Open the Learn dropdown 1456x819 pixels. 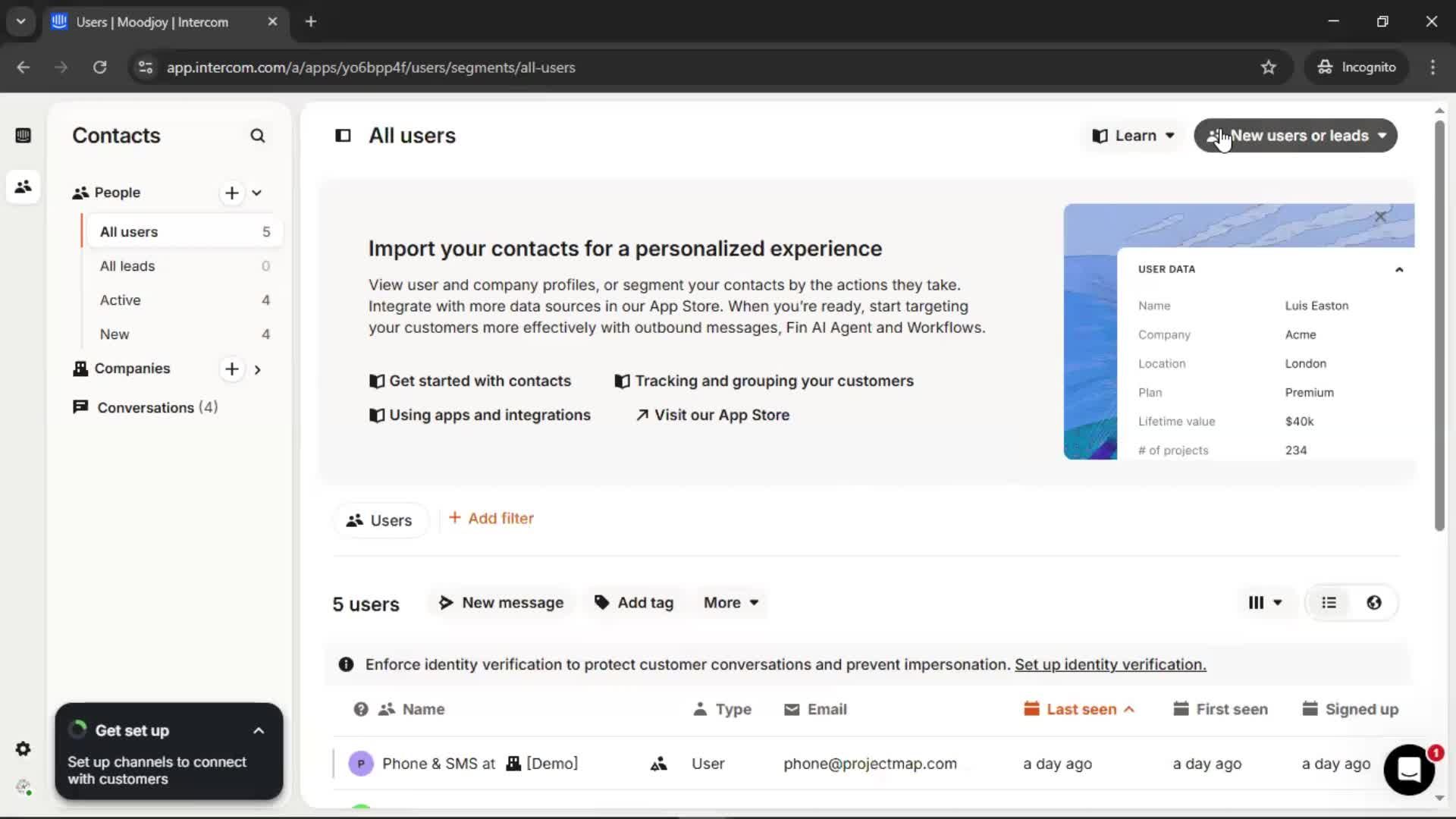click(1133, 136)
